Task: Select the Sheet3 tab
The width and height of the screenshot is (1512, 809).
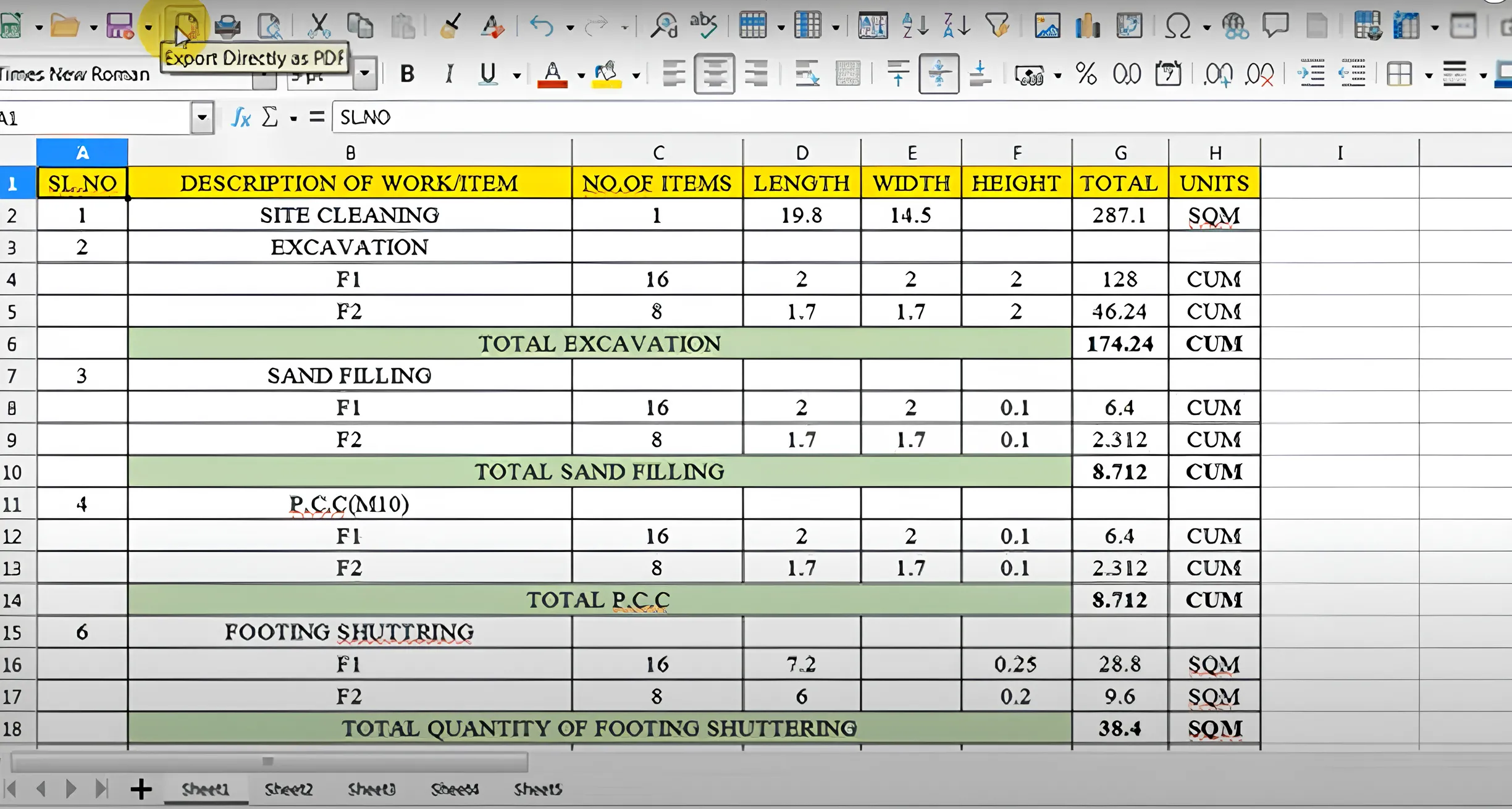Action: [371, 789]
